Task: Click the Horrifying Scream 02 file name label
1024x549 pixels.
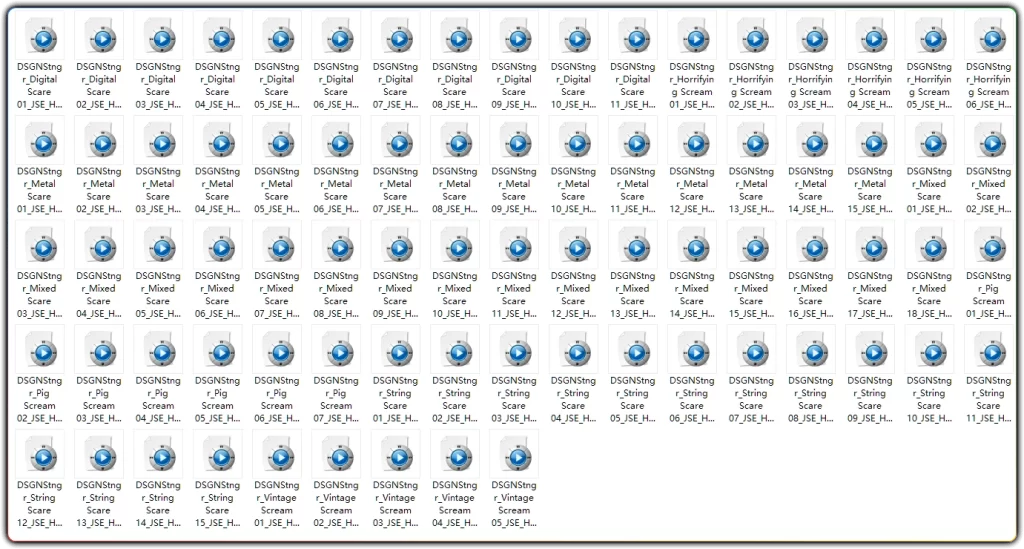Action: click(x=752, y=86)
